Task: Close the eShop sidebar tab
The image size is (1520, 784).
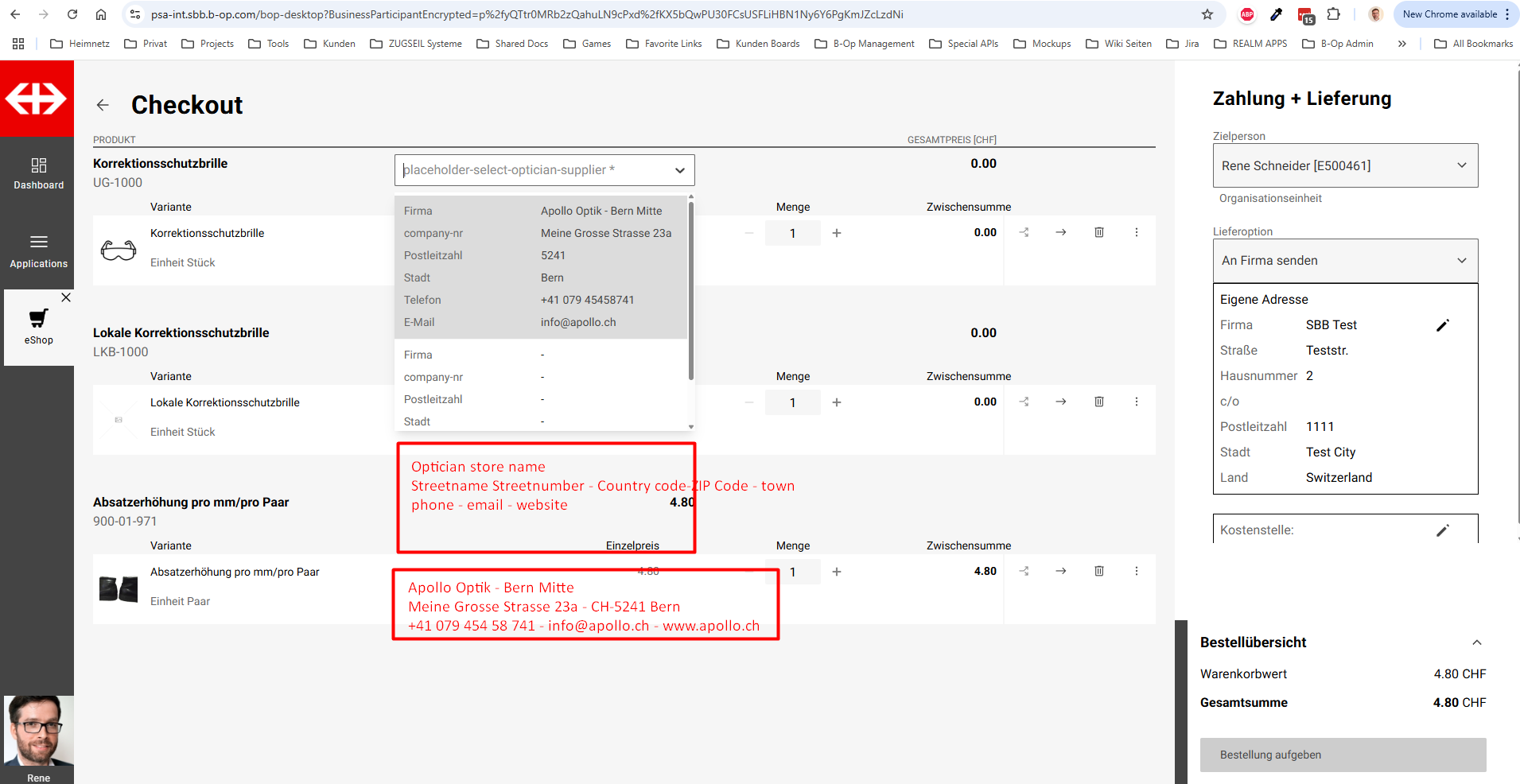Action: click(x=66, y=297)
